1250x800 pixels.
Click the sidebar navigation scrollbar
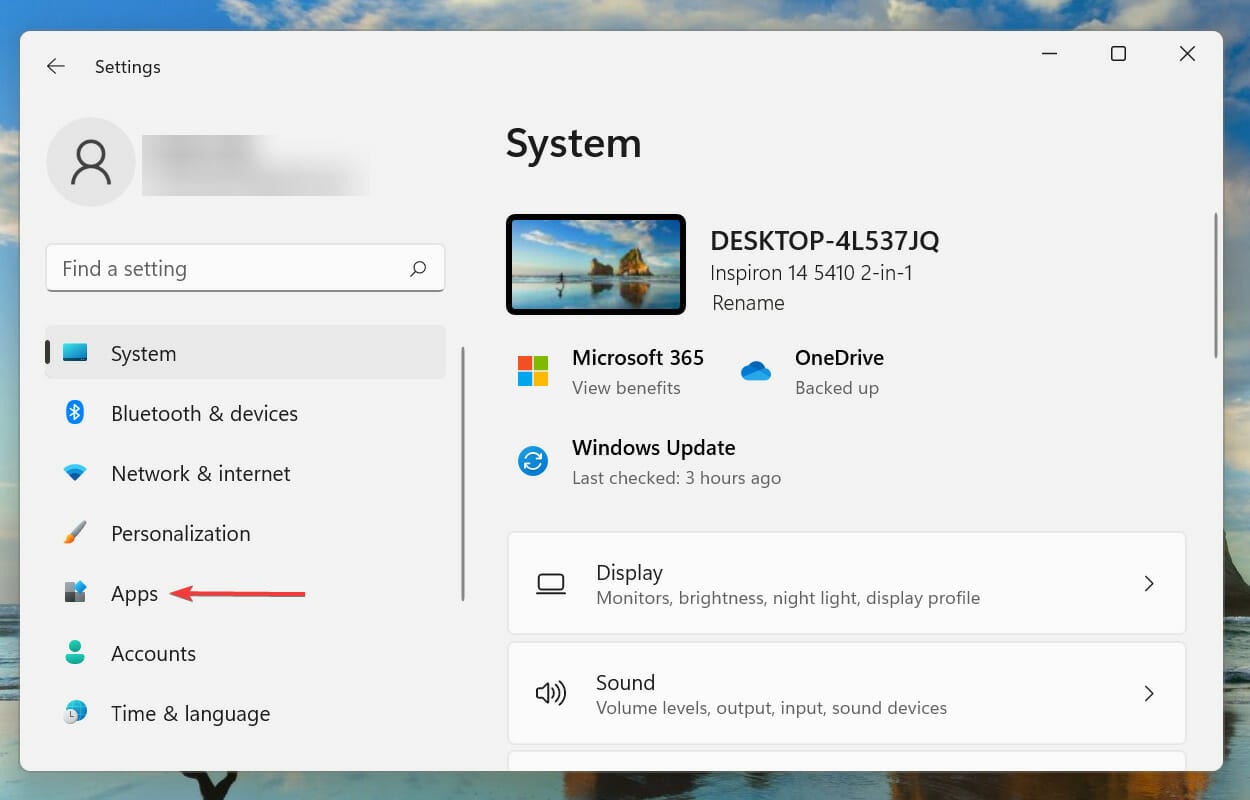coord(462,473)
